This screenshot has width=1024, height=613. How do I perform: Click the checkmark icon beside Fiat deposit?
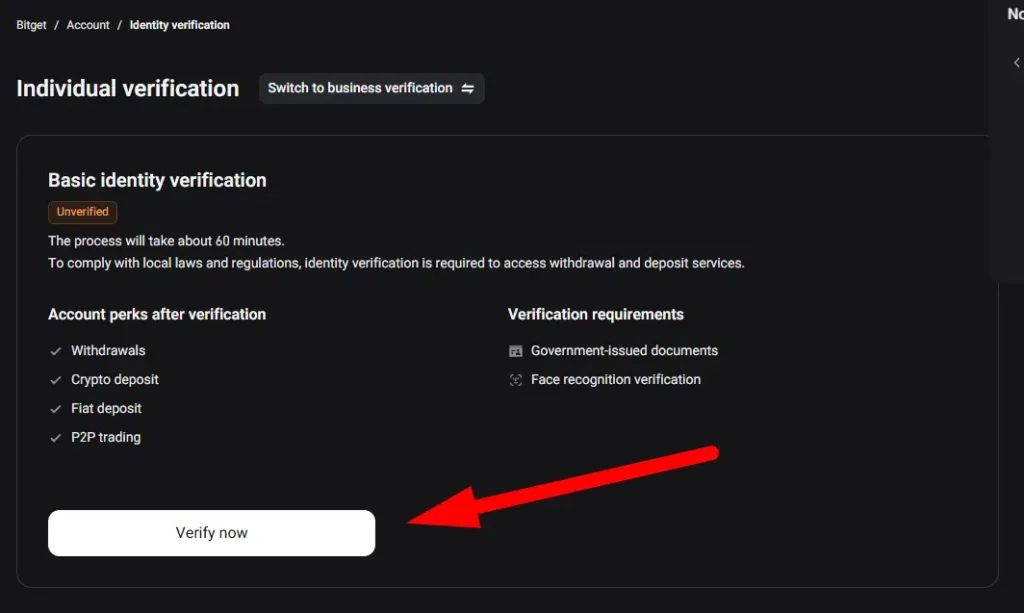click(56, 409)
